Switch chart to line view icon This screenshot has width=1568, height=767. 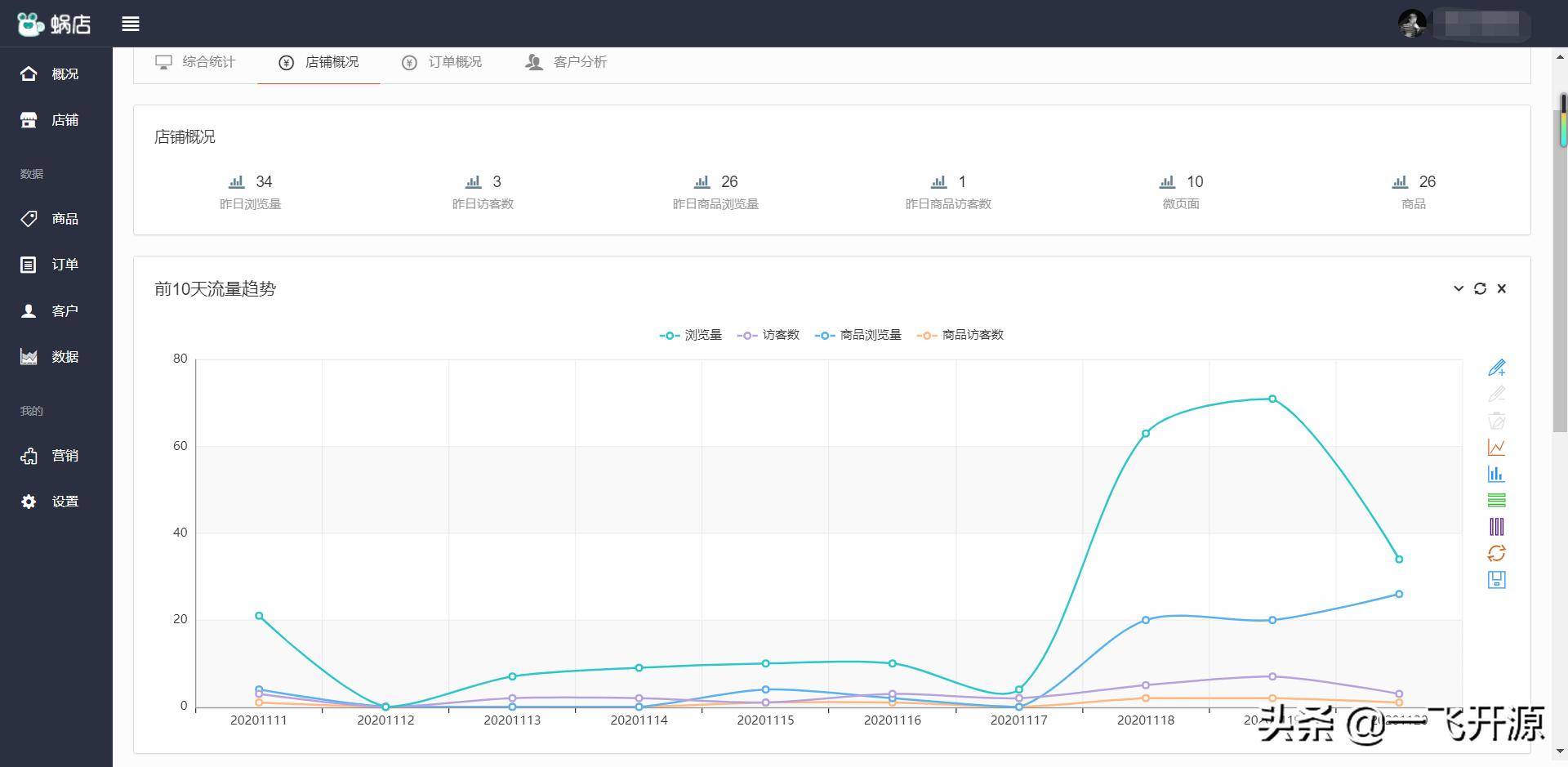[1496, 448]
